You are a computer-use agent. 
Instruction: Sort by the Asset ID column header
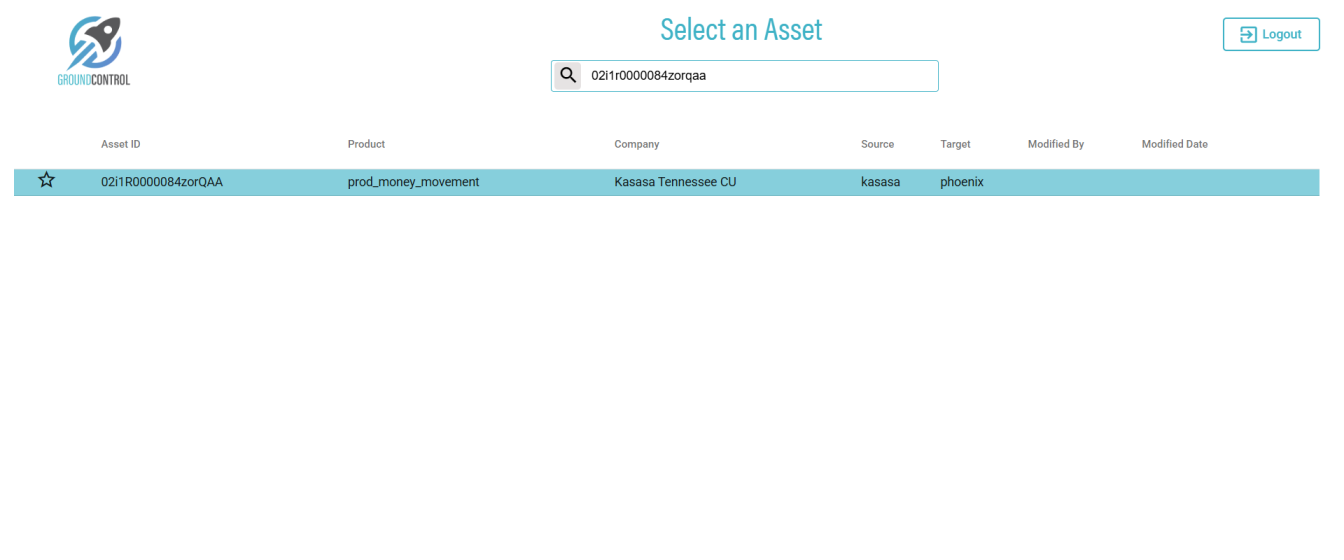121,144
